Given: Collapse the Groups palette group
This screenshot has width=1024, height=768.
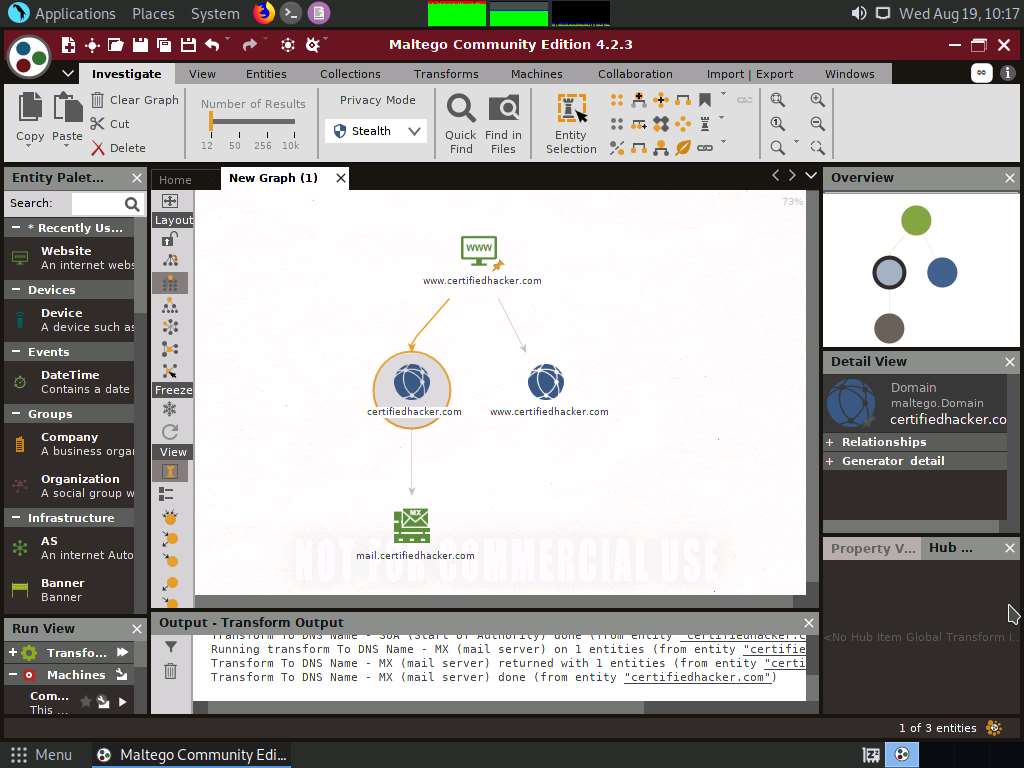Looking at the screenshot, I should (16, 413).
